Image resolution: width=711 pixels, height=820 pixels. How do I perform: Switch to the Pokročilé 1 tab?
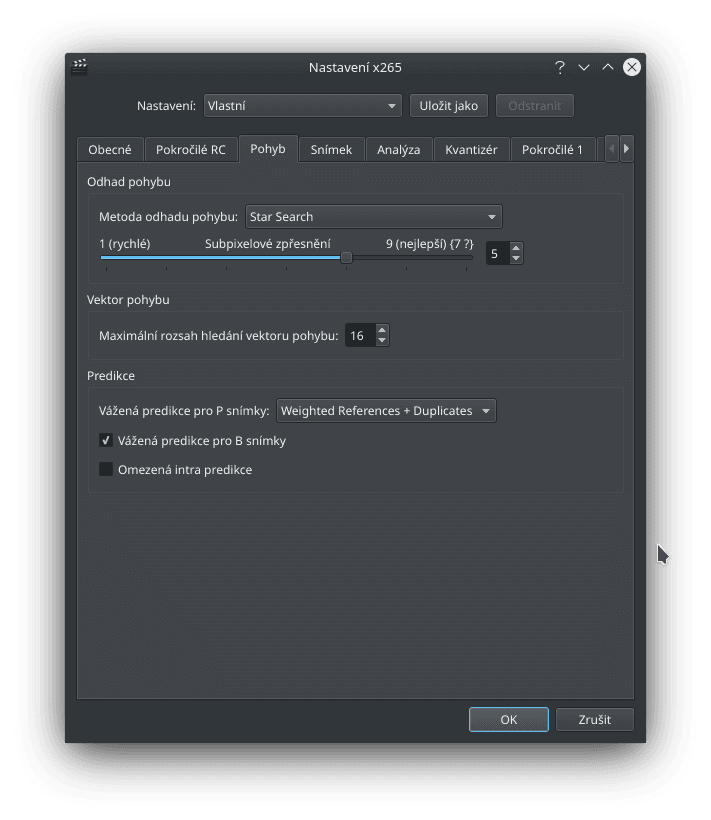coord(553,150)
